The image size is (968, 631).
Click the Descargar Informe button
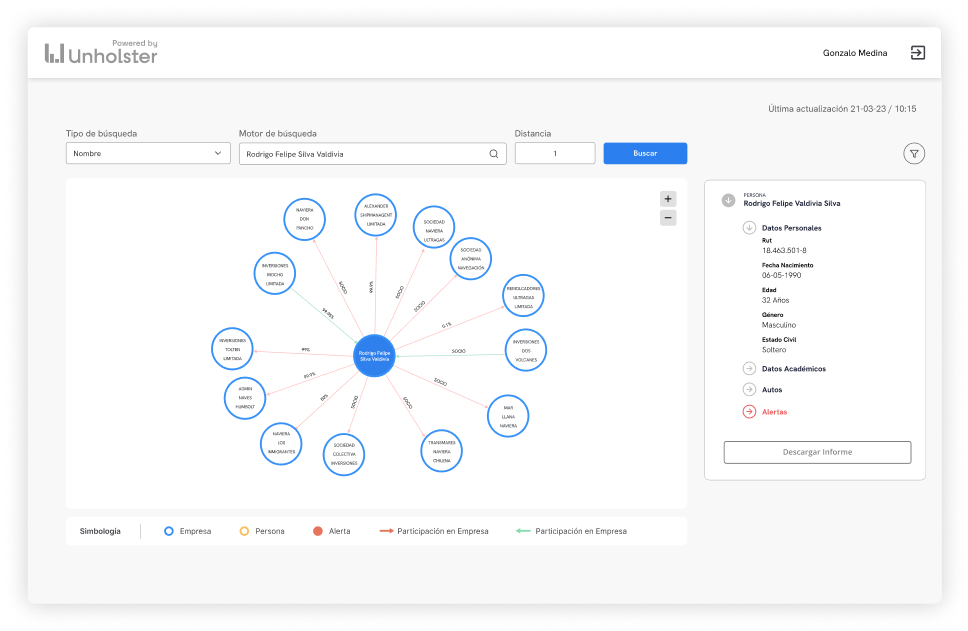[x=817, y=452]
